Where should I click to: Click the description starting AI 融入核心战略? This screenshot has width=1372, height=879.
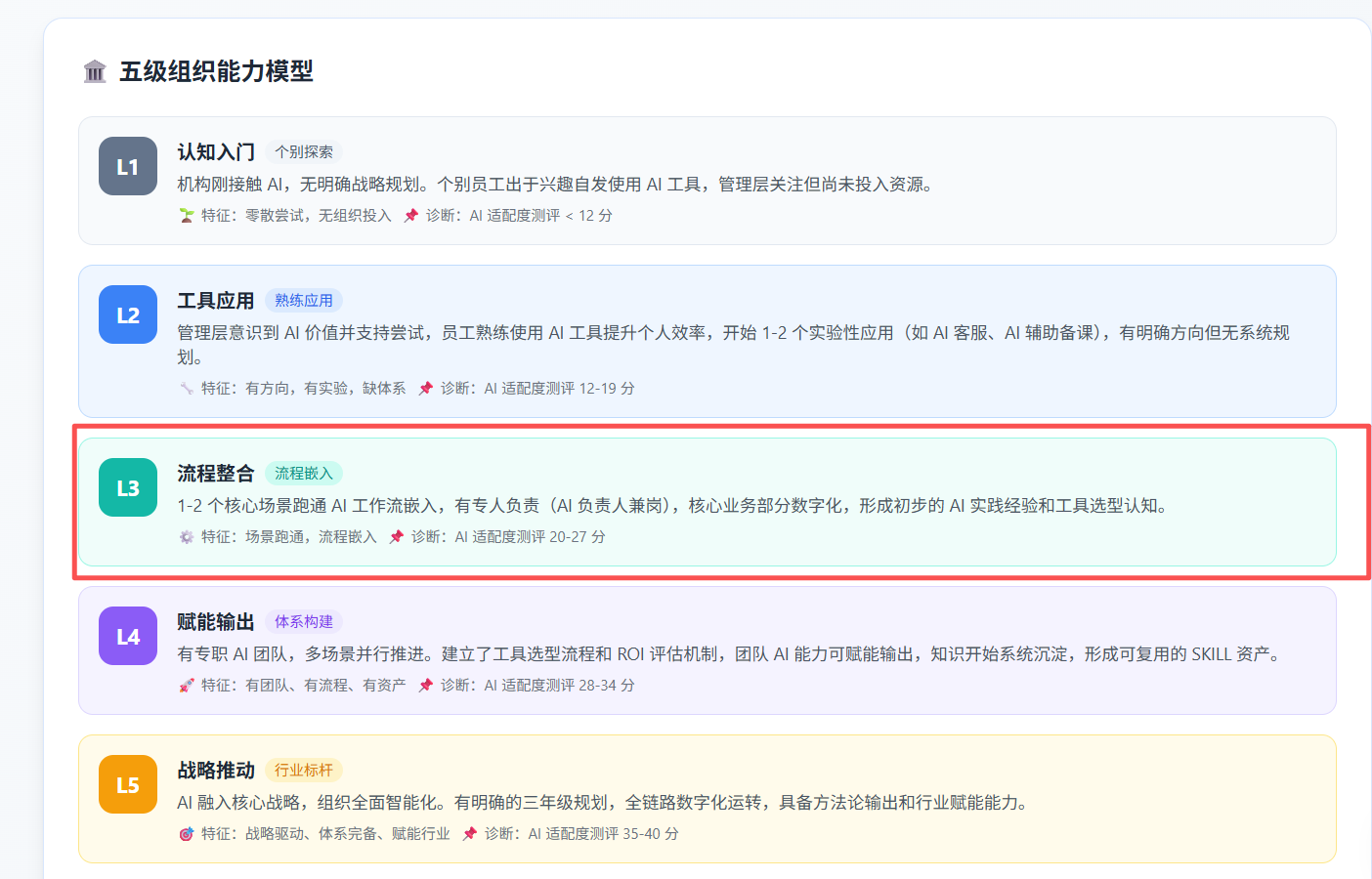[x=606, y=802]
